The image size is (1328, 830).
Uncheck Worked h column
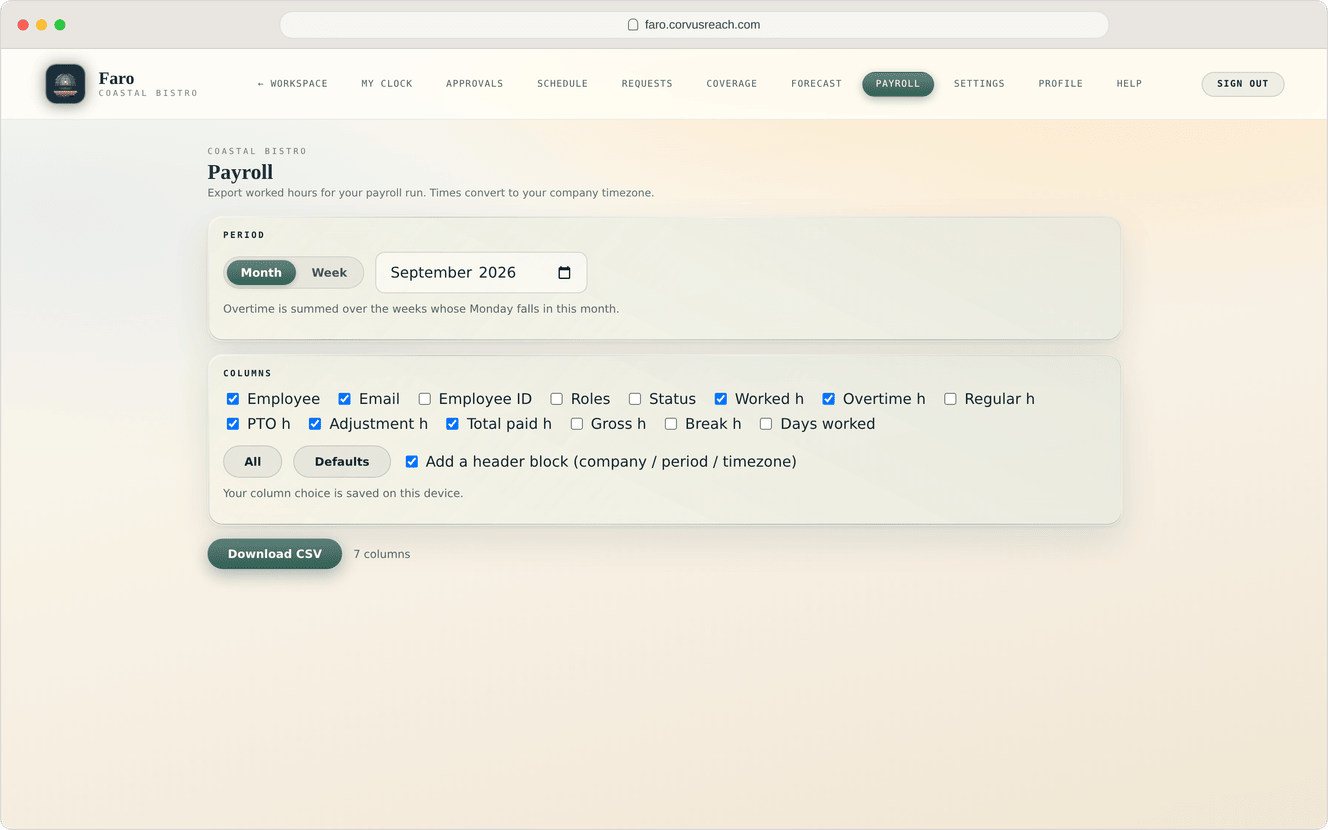click(720, 399)
